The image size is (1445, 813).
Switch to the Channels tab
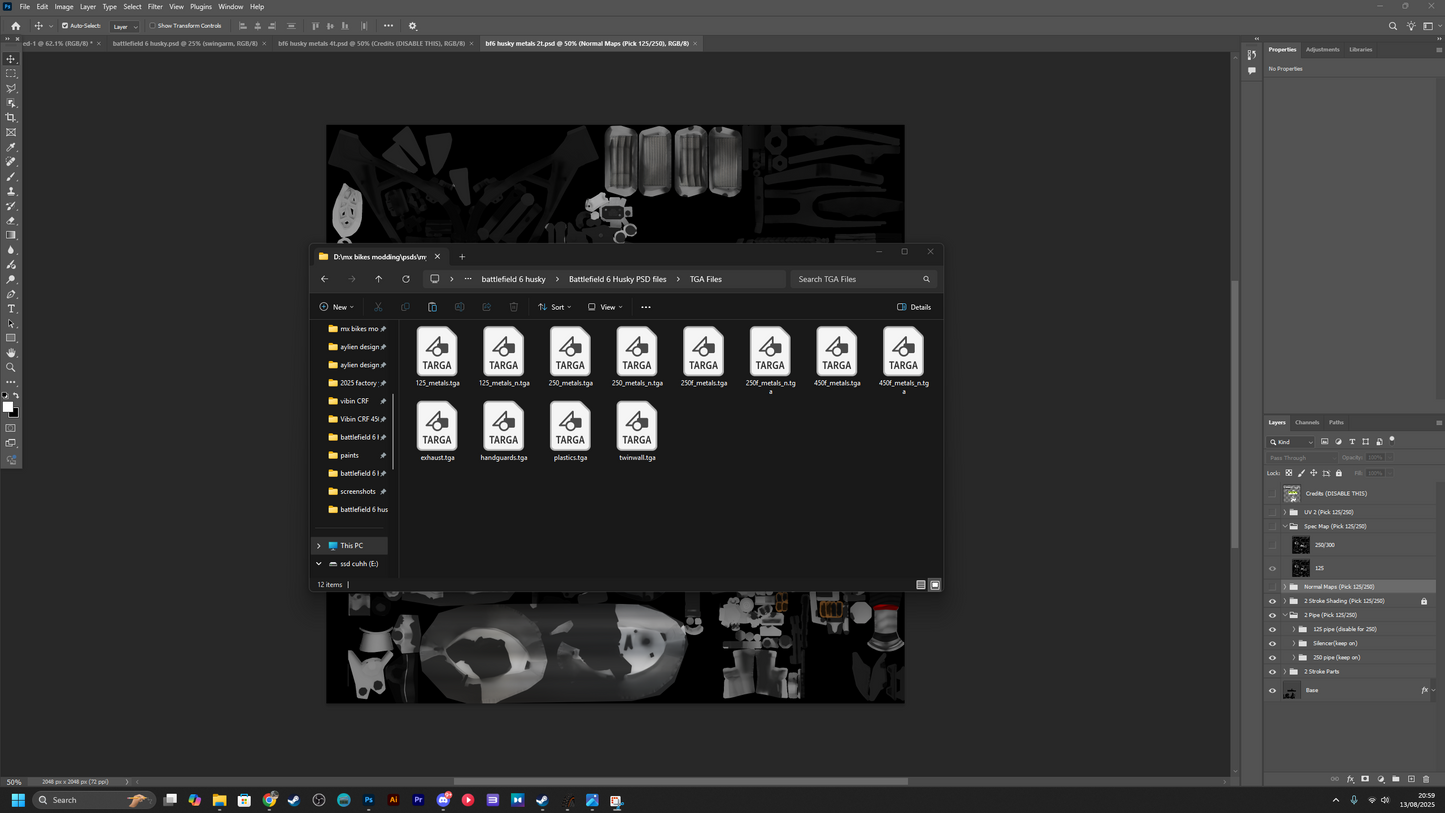[1307, 423]
